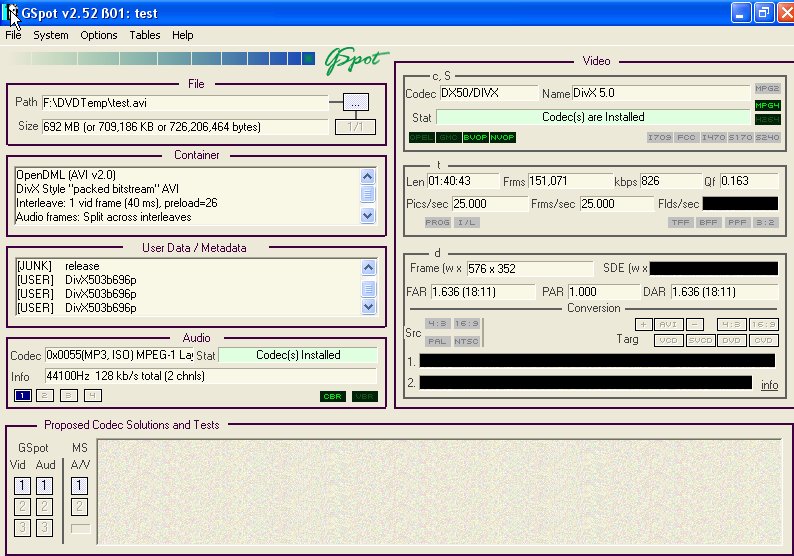Click the I470 colorimetry indicator
Image resolution: width=794 pixels, height=556 pixels.
pyautogui.click(x=713, y=137)
